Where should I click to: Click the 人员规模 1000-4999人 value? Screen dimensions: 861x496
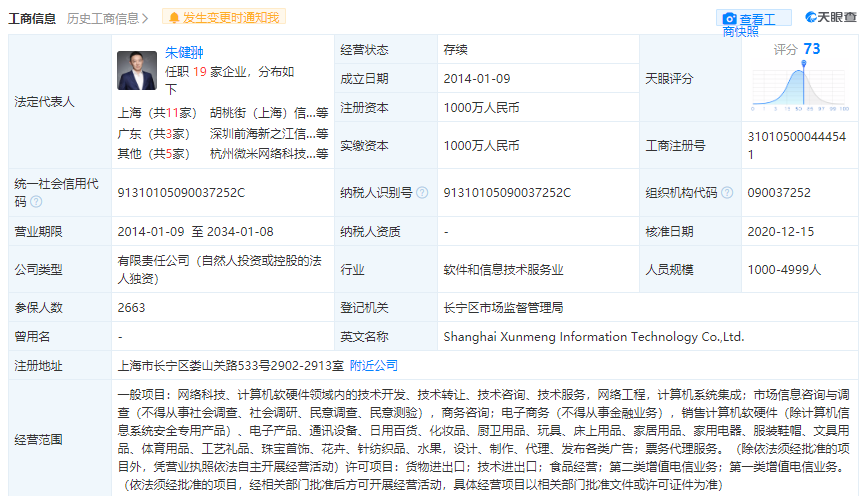(x=784, y=270)
